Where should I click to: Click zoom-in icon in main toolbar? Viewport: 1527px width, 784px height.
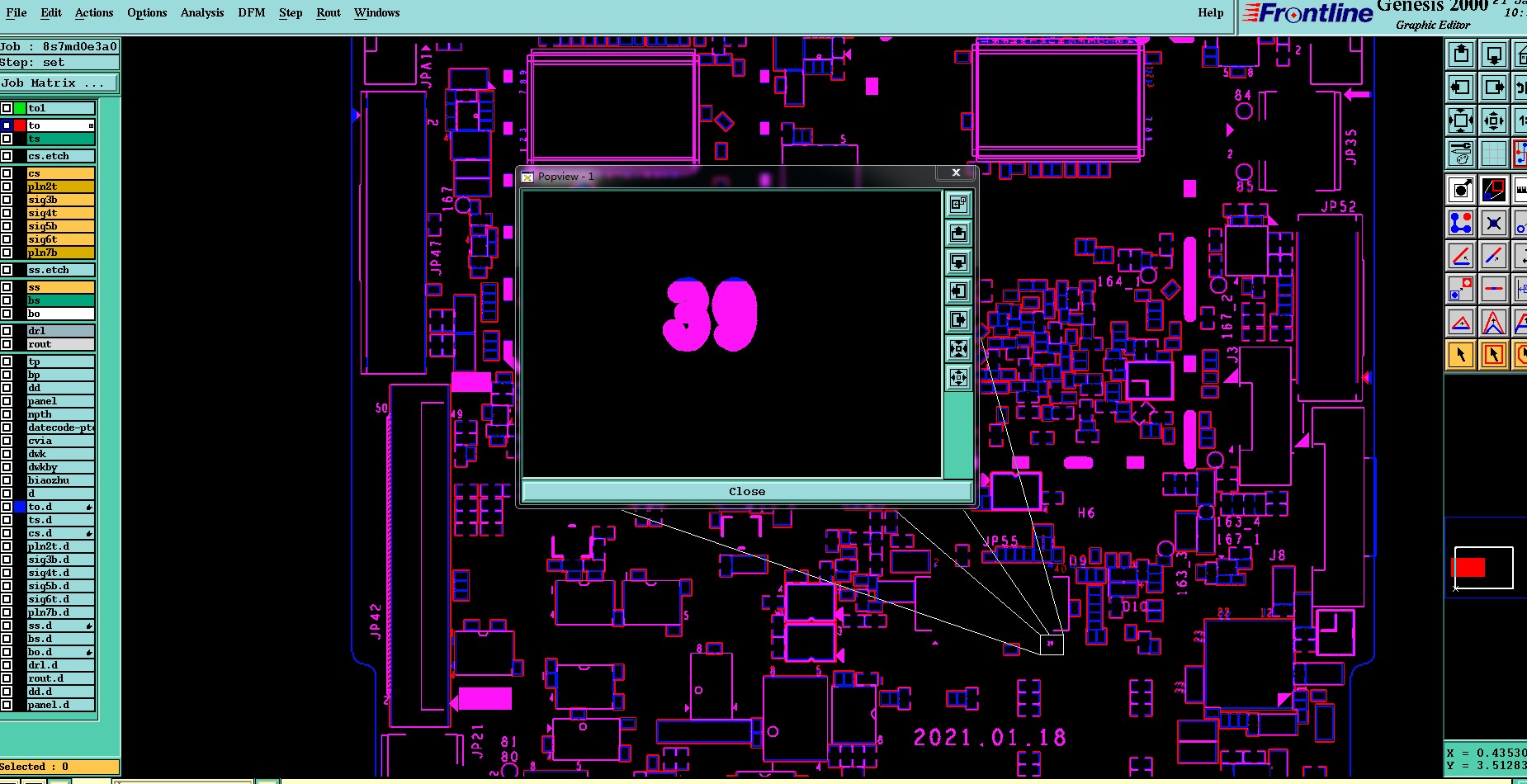1461,120
